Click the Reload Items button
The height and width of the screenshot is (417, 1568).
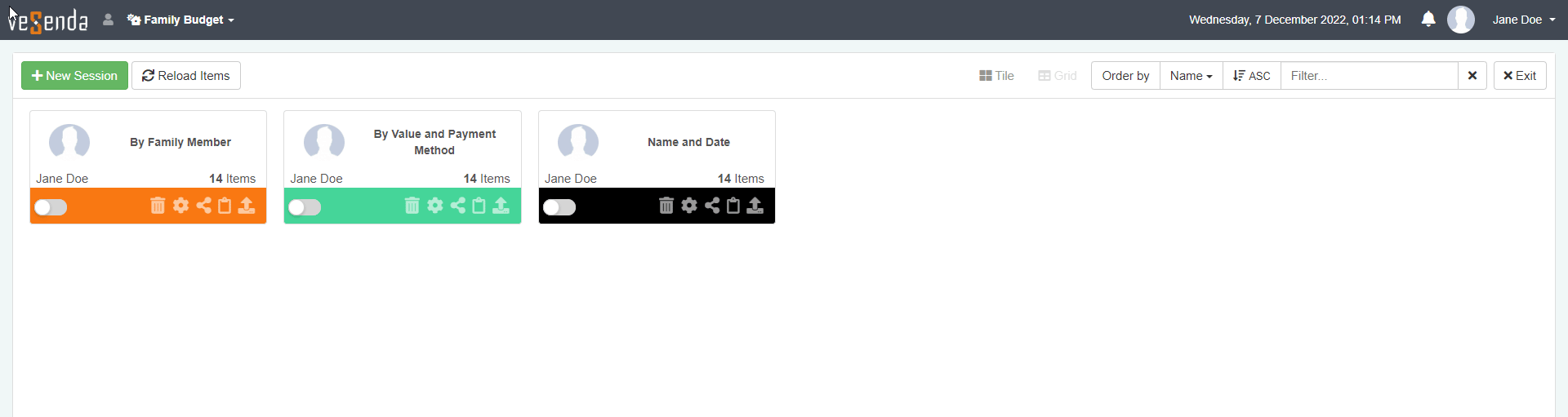(x=186, y=76)
